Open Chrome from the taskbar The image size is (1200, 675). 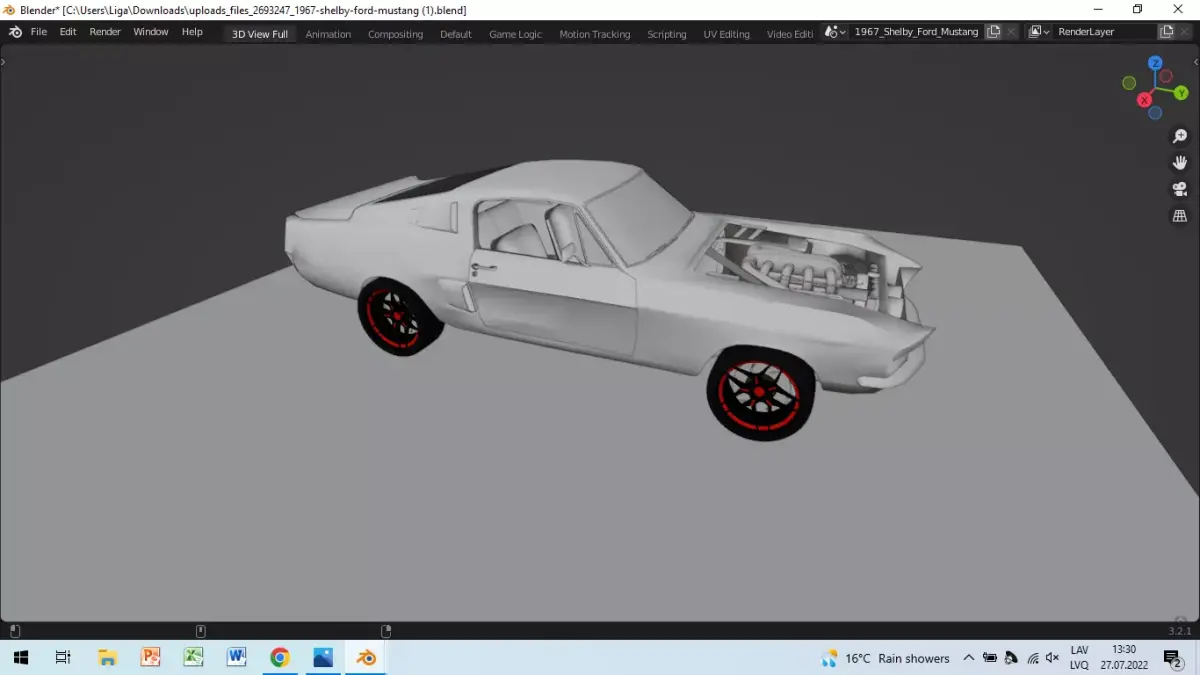point(280,657)
